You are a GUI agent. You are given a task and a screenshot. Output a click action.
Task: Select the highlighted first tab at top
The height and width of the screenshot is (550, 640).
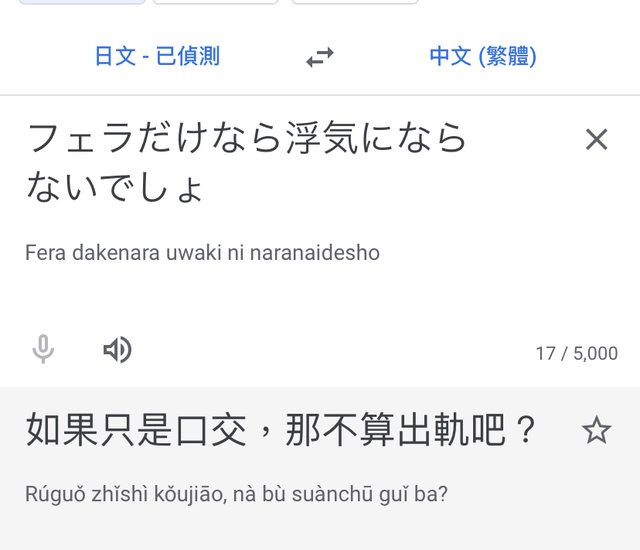coord(82,2)
